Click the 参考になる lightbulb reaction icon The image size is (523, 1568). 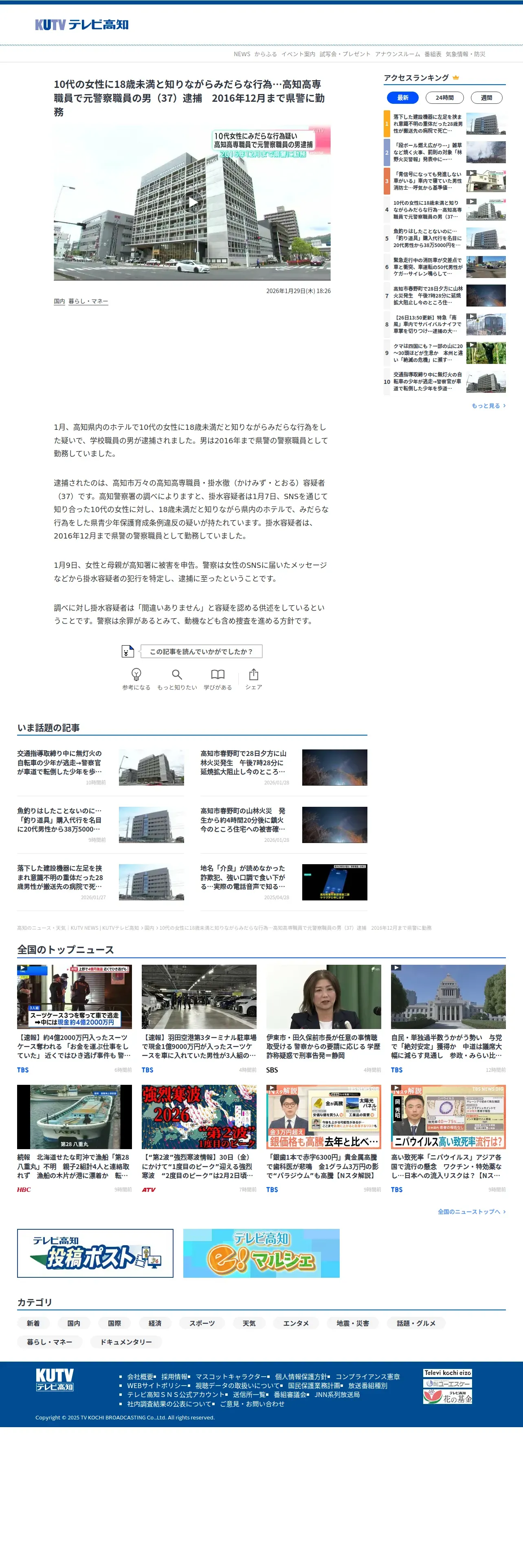pos(136,674)
